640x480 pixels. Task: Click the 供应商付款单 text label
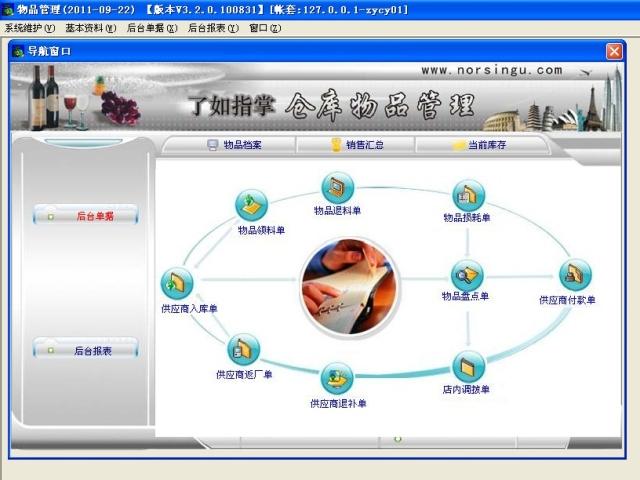pos(567,300)
